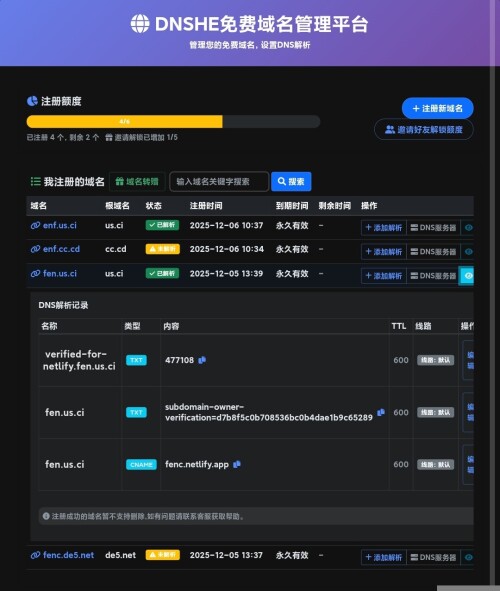
Task: Collapse DNS records view for fen.us.ci
Action: pyautogui.click(x=466, y=276)
